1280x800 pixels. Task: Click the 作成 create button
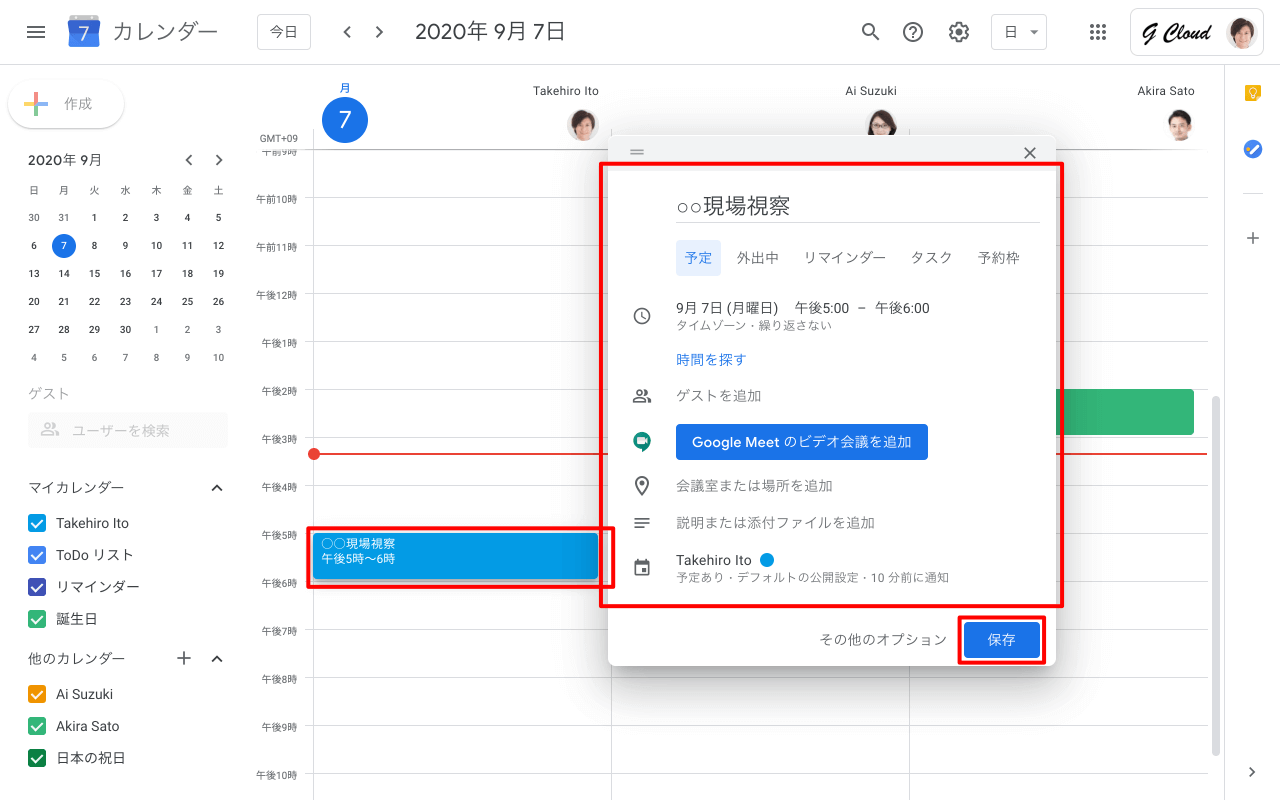[66, 104]
